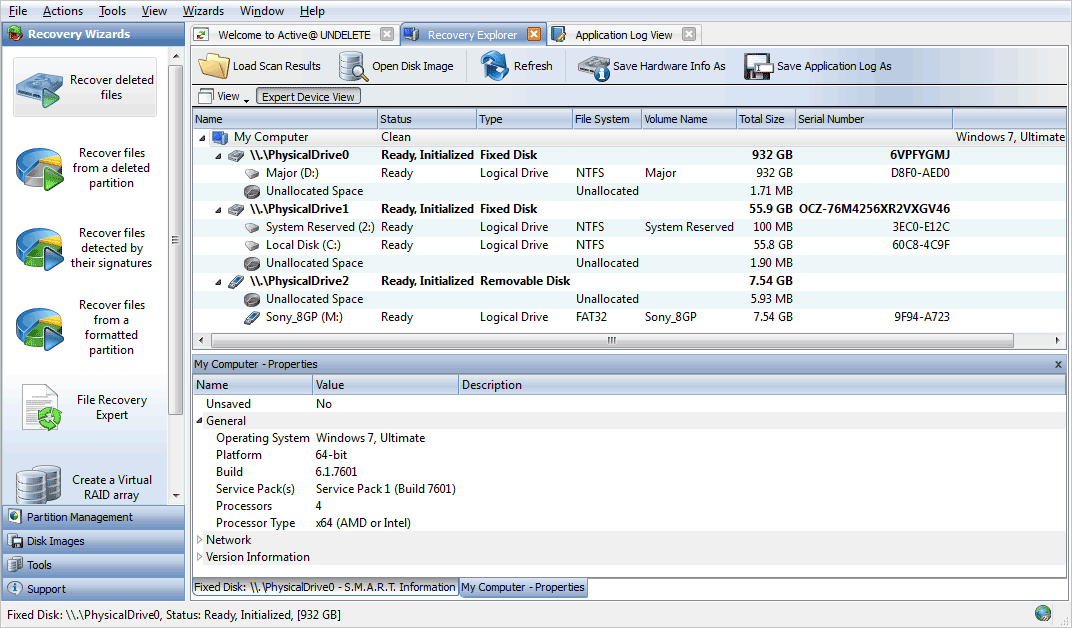Viewport: 1072px width, 628px height.
Task: Collapse the PhysicalDrive1 tree node
Action: 221,209
